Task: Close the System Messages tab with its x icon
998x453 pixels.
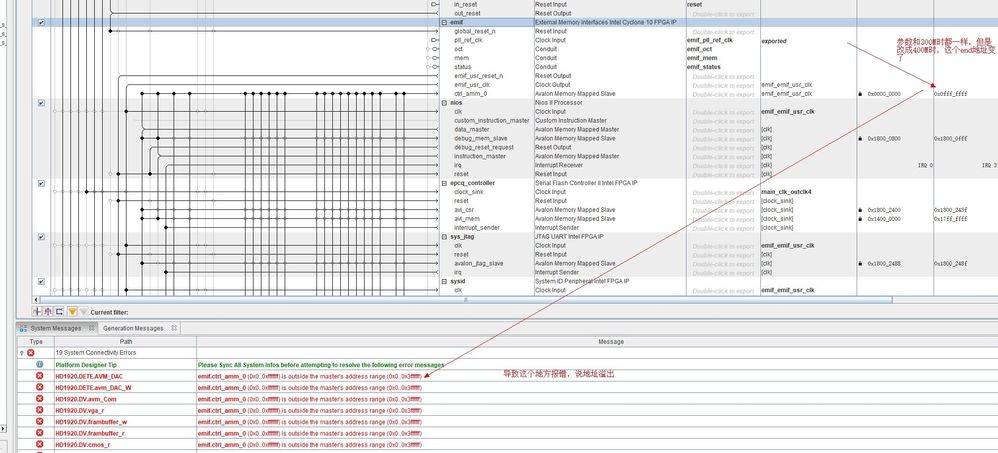Action: [x=91, y=328]
